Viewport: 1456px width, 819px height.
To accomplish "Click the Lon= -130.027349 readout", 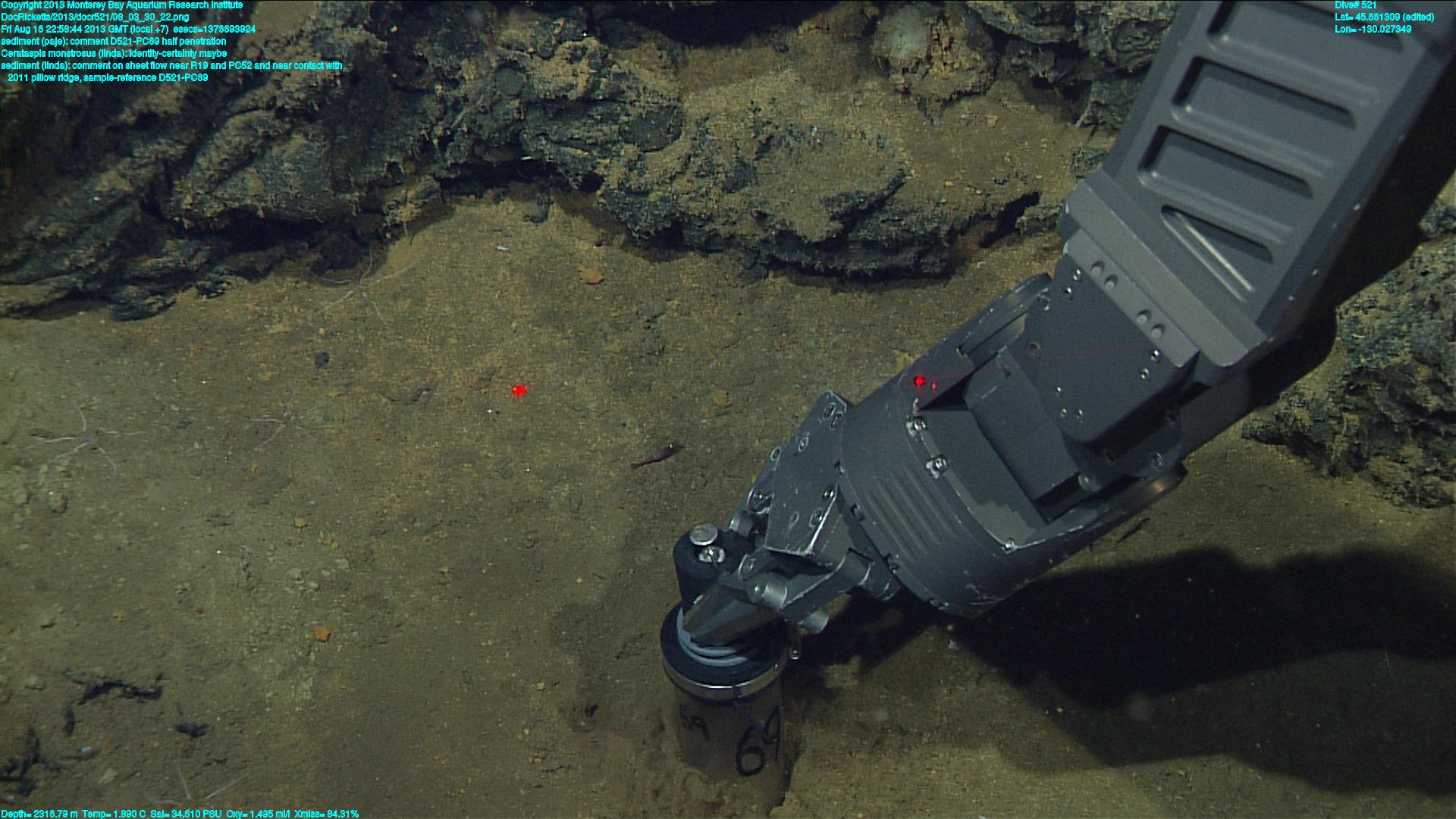I will pyautogui.click(x=1373, y=30).
